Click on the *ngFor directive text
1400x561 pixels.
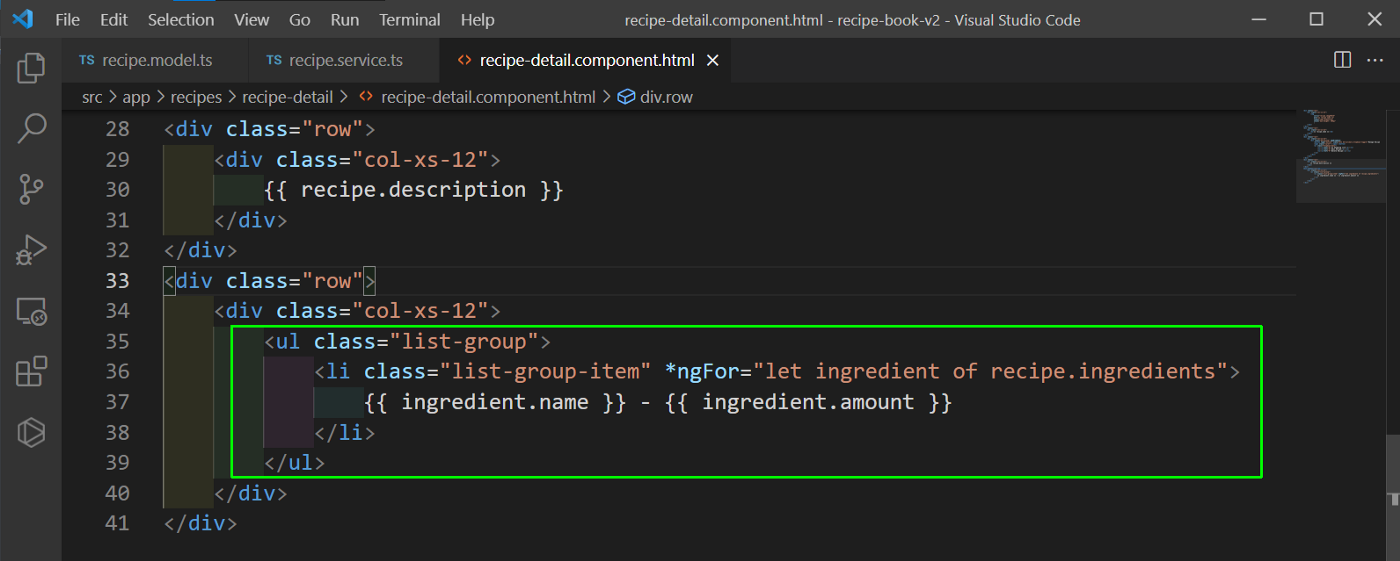pyautogui.click(x=702, y=372)
